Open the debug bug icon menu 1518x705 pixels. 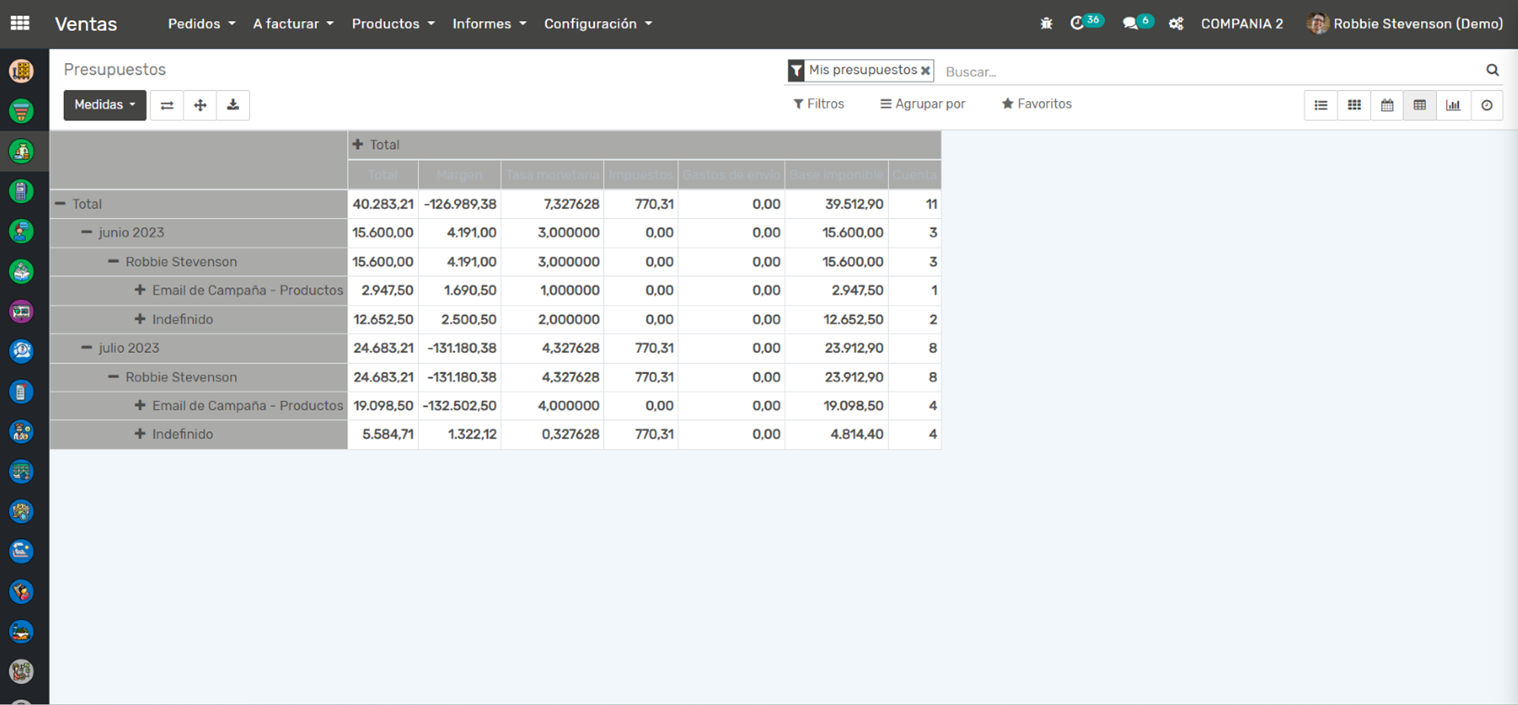coord(1046,24)
